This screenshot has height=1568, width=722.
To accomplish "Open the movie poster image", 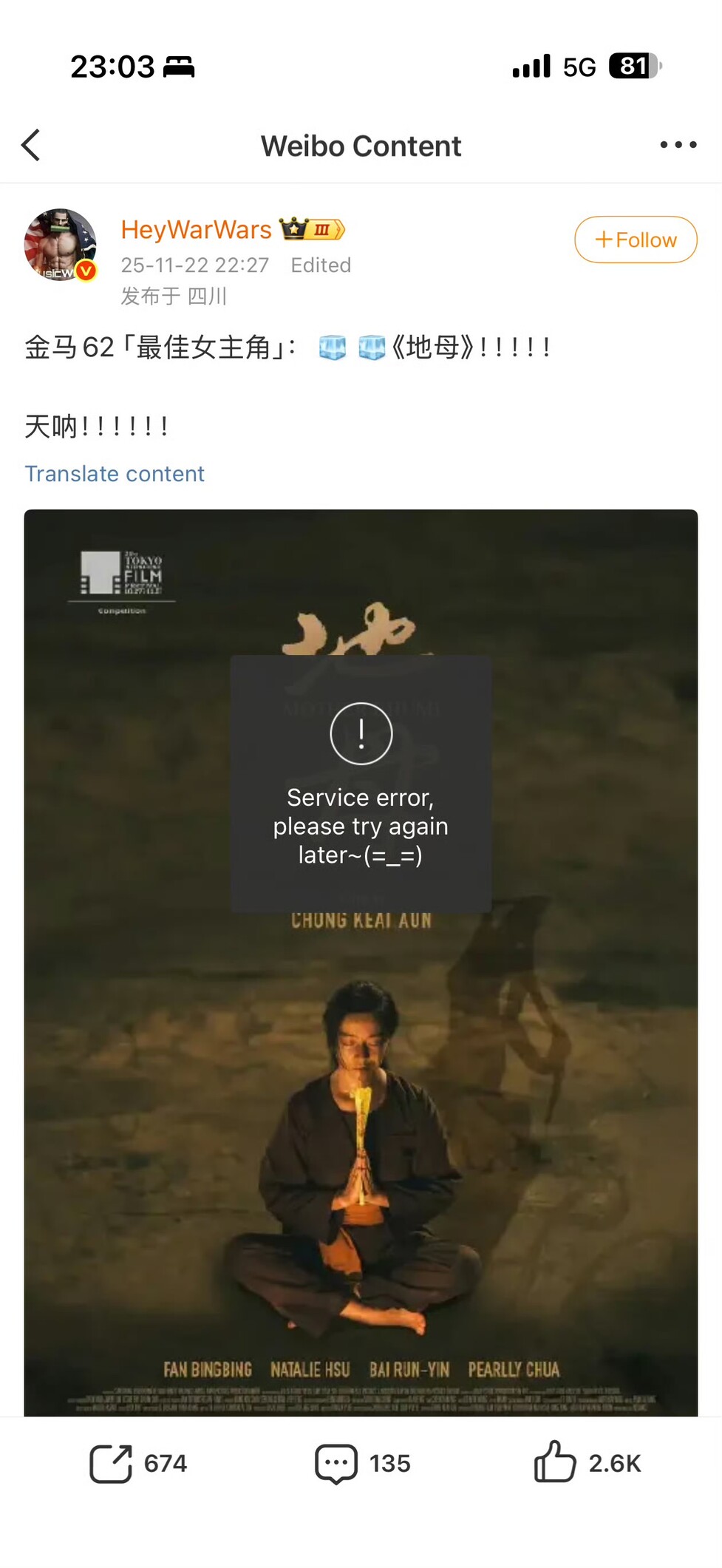I will tap(361, 963).
